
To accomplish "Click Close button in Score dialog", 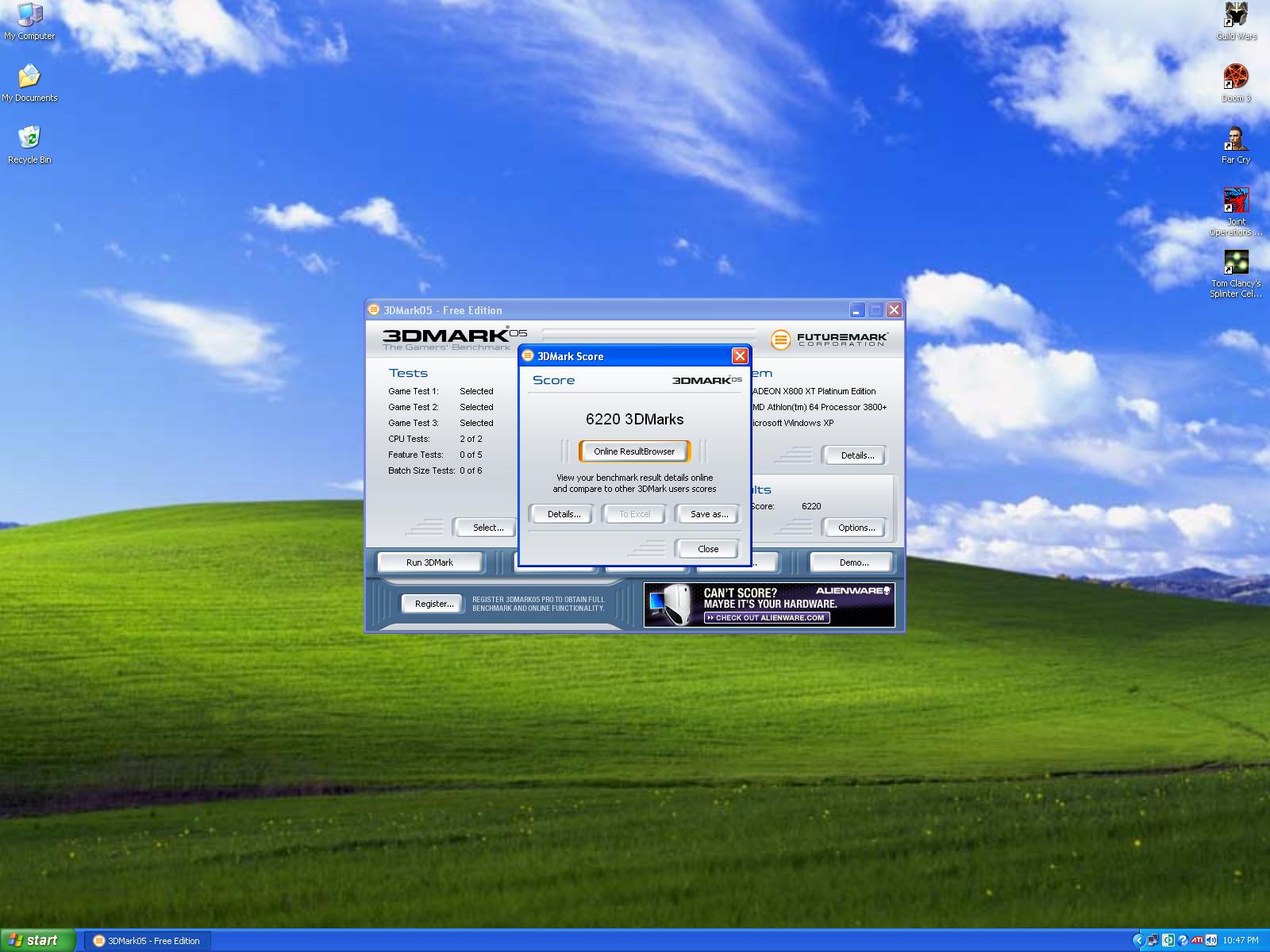I will [708, 549].
